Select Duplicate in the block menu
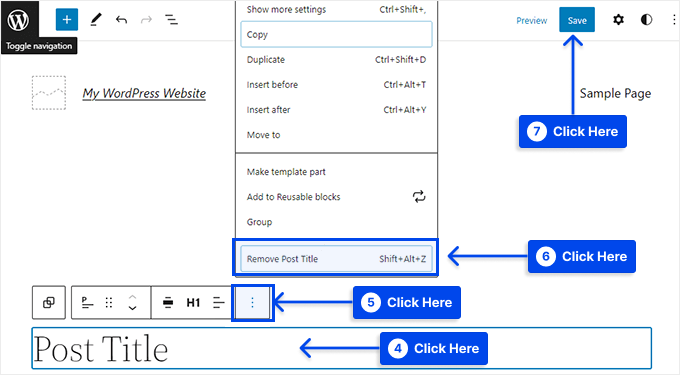The width and height of the screenshot is (680, 375). [336, 59]
